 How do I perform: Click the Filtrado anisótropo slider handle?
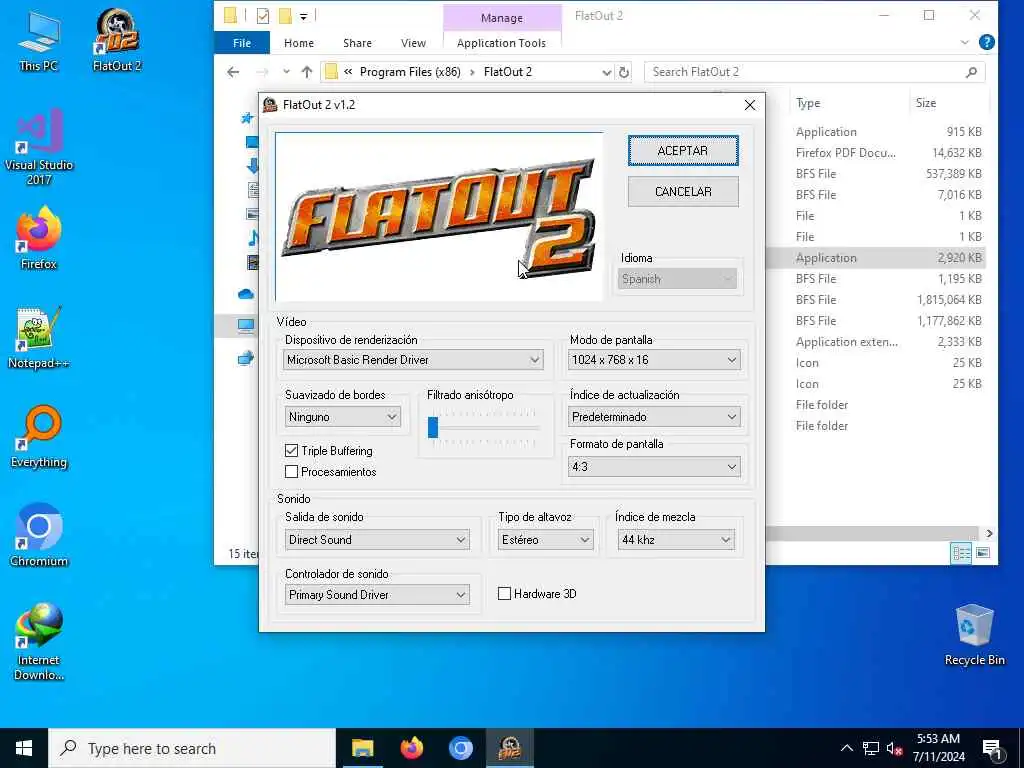[433, 428]
